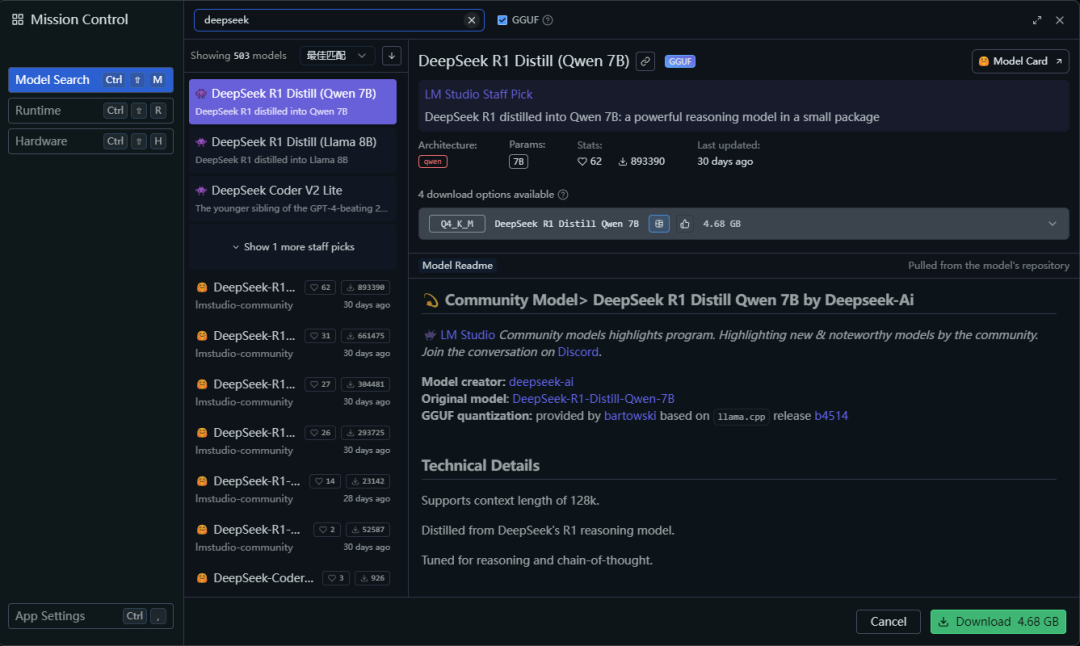
Task: Uncheck the GGUF checkbox
Action: tap(502, 20)
